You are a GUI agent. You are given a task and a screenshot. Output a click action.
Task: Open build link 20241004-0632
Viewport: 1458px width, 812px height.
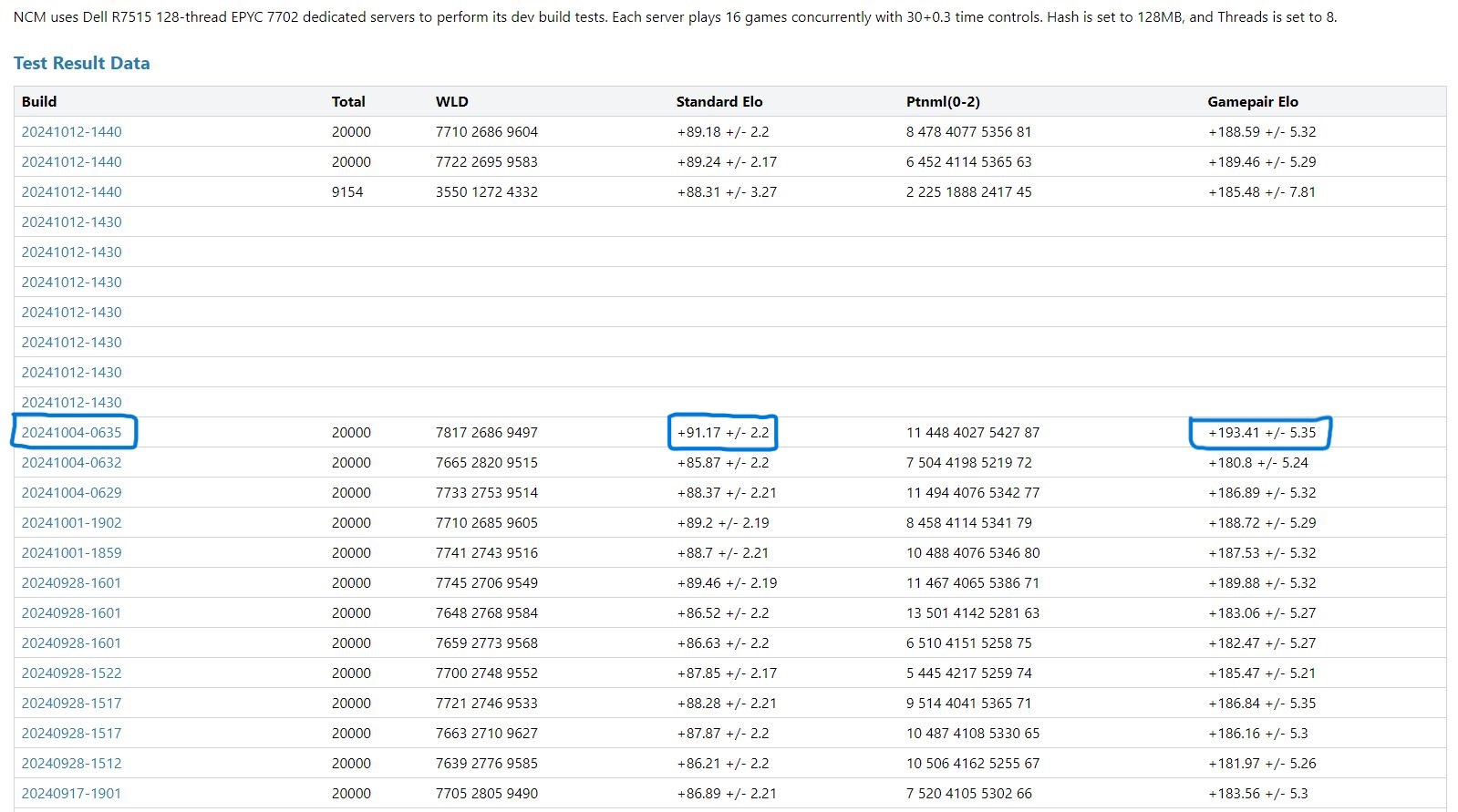(71, 462)
